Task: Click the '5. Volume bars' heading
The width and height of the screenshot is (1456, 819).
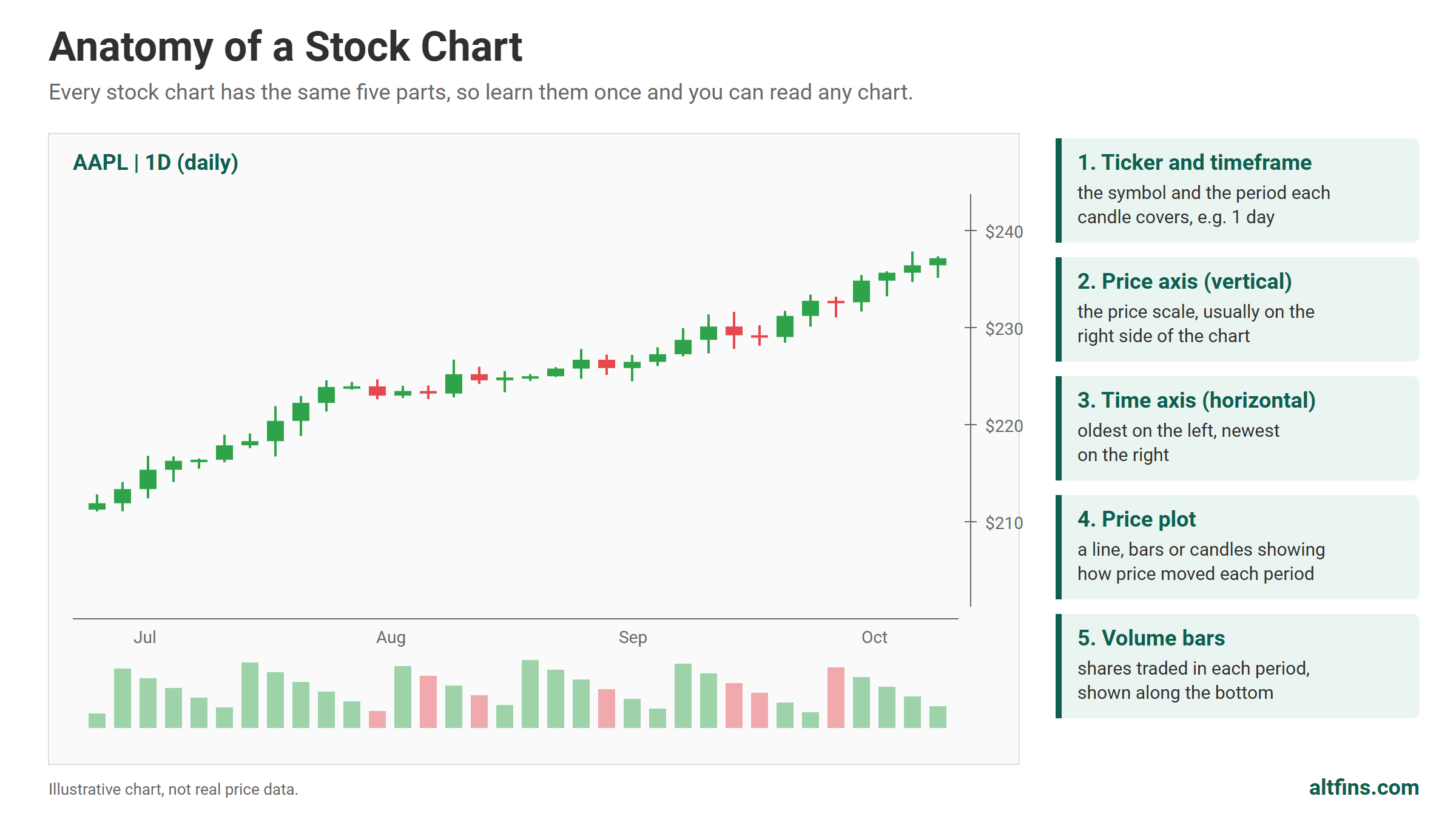Action: (1151, 638)
